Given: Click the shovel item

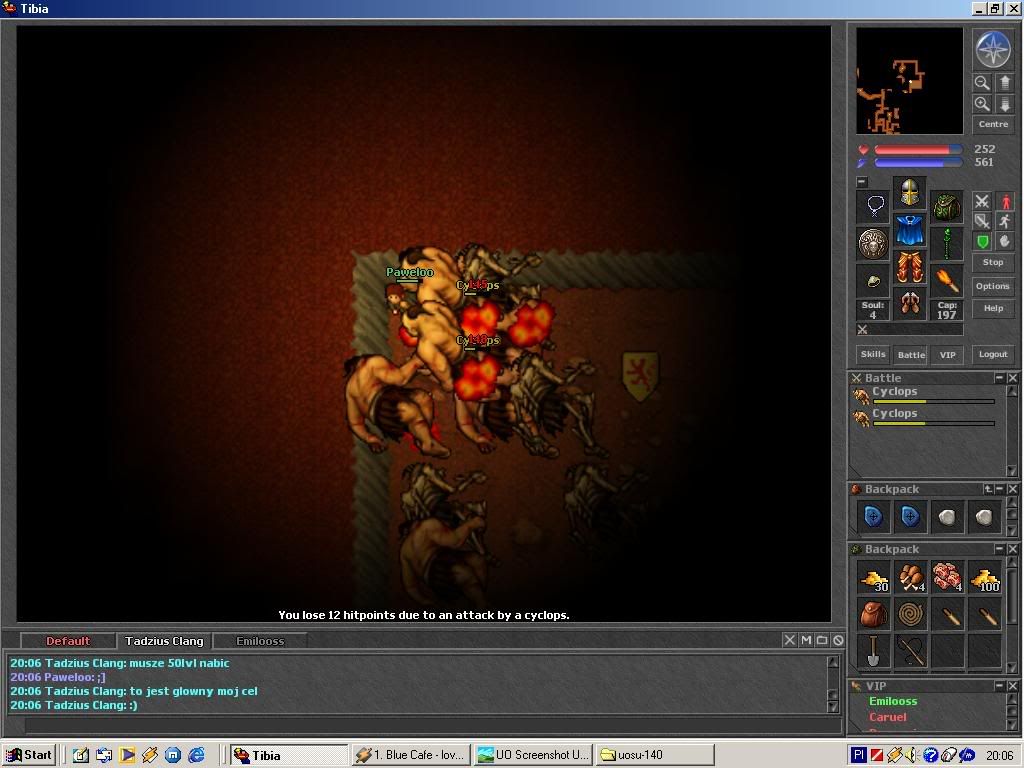Looking at the screenshot, I should (873, 651).
